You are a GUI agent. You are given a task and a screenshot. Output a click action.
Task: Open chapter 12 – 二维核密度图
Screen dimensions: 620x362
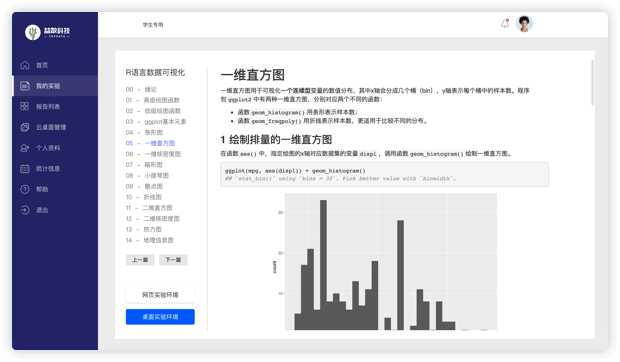153,219
